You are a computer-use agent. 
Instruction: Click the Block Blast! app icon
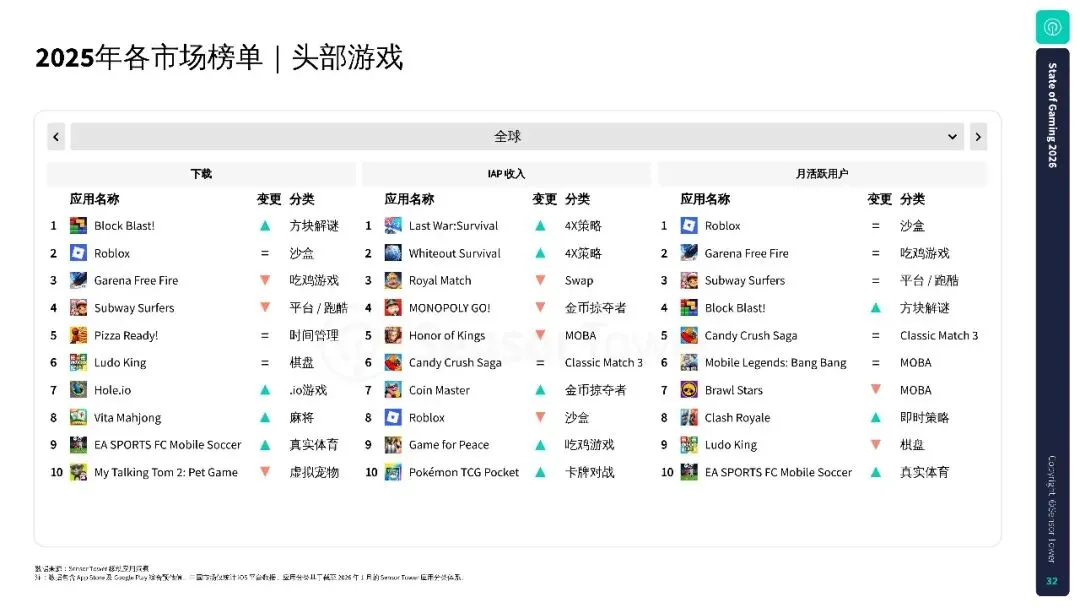click(x=77, y=225)
